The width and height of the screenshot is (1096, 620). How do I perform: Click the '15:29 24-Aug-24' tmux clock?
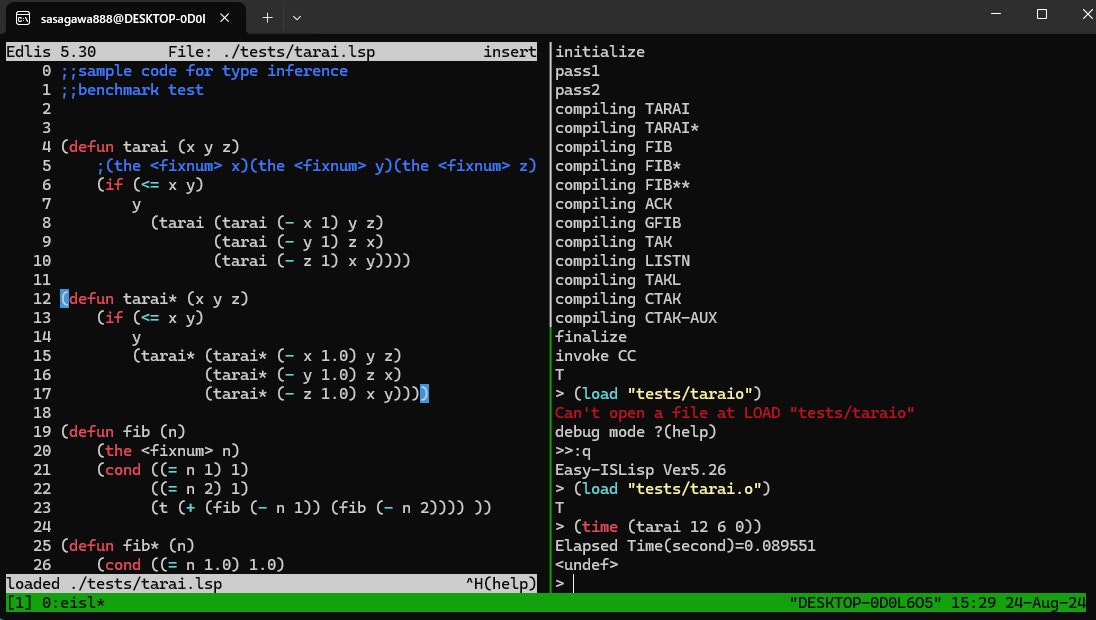(x=1018, y=603)
